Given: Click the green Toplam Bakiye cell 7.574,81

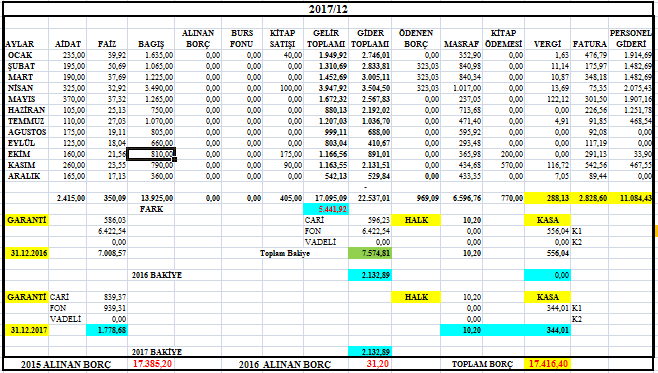Looking at the screenshot, I should [x=370, y=253].
